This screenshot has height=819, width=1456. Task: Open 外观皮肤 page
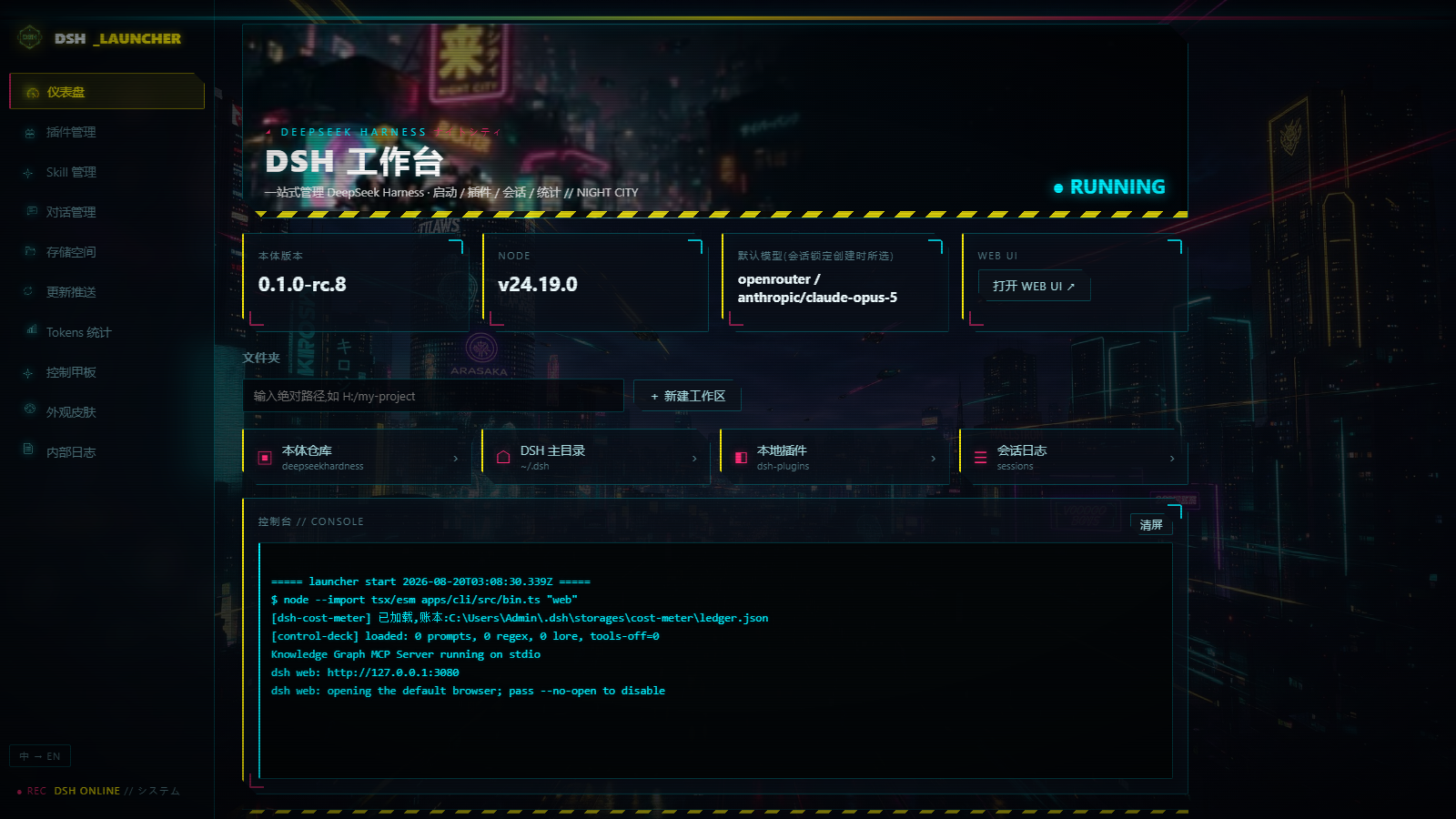tap(106, 412)
